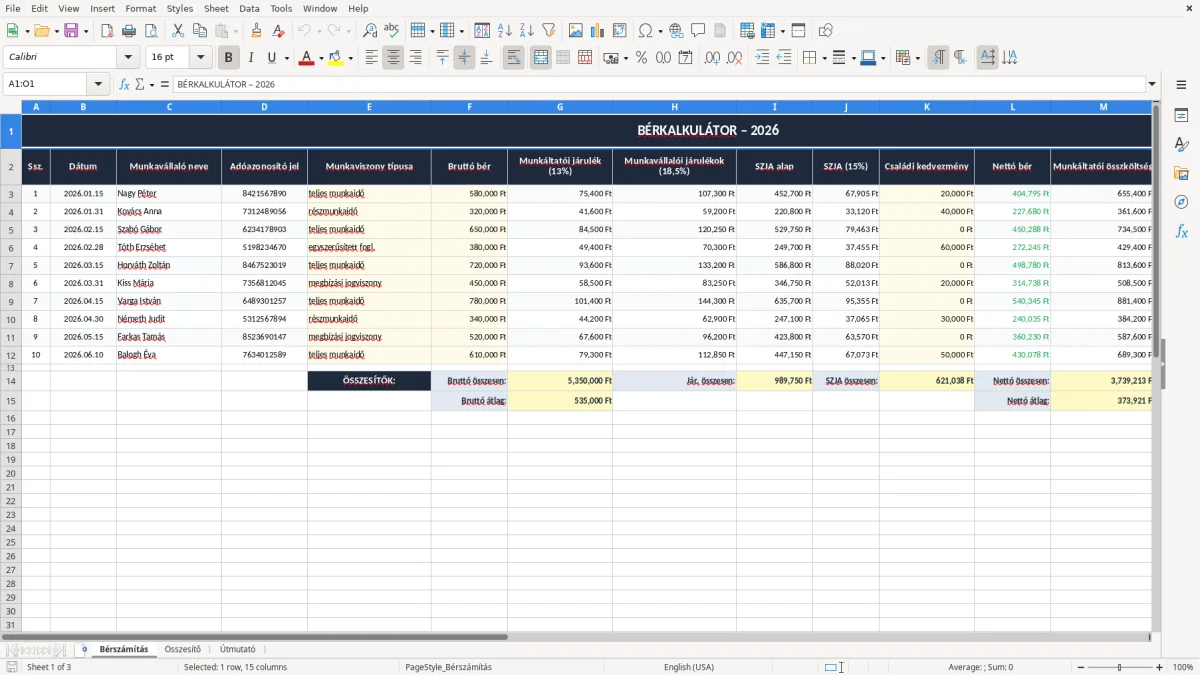Open Borders dropdown arrow
This screenshot has height=675, width=1200.
click(823, 58)
